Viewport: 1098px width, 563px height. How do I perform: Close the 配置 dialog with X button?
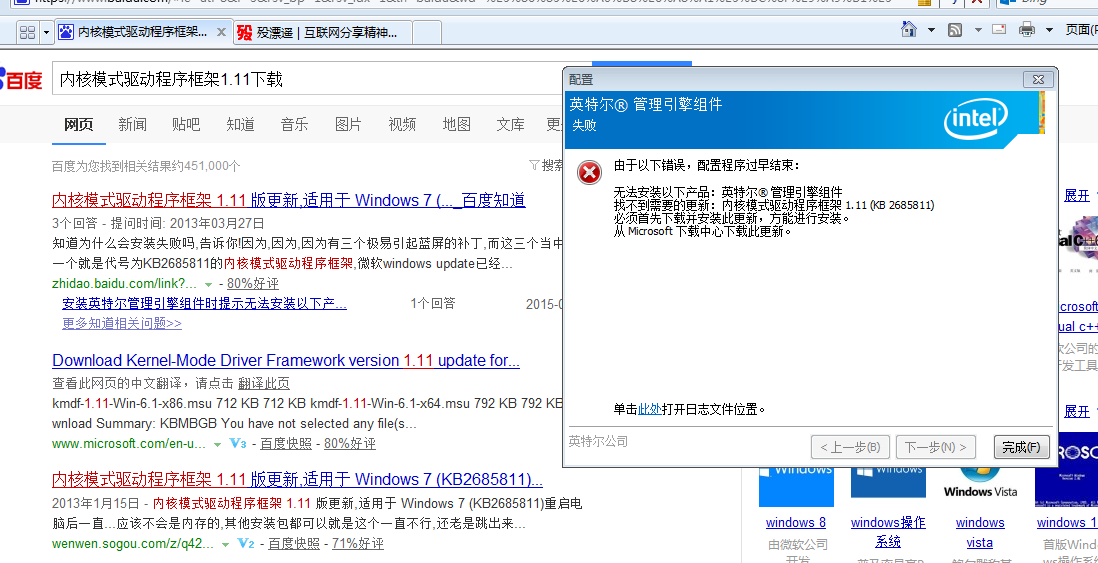(x=1038, y=80)
